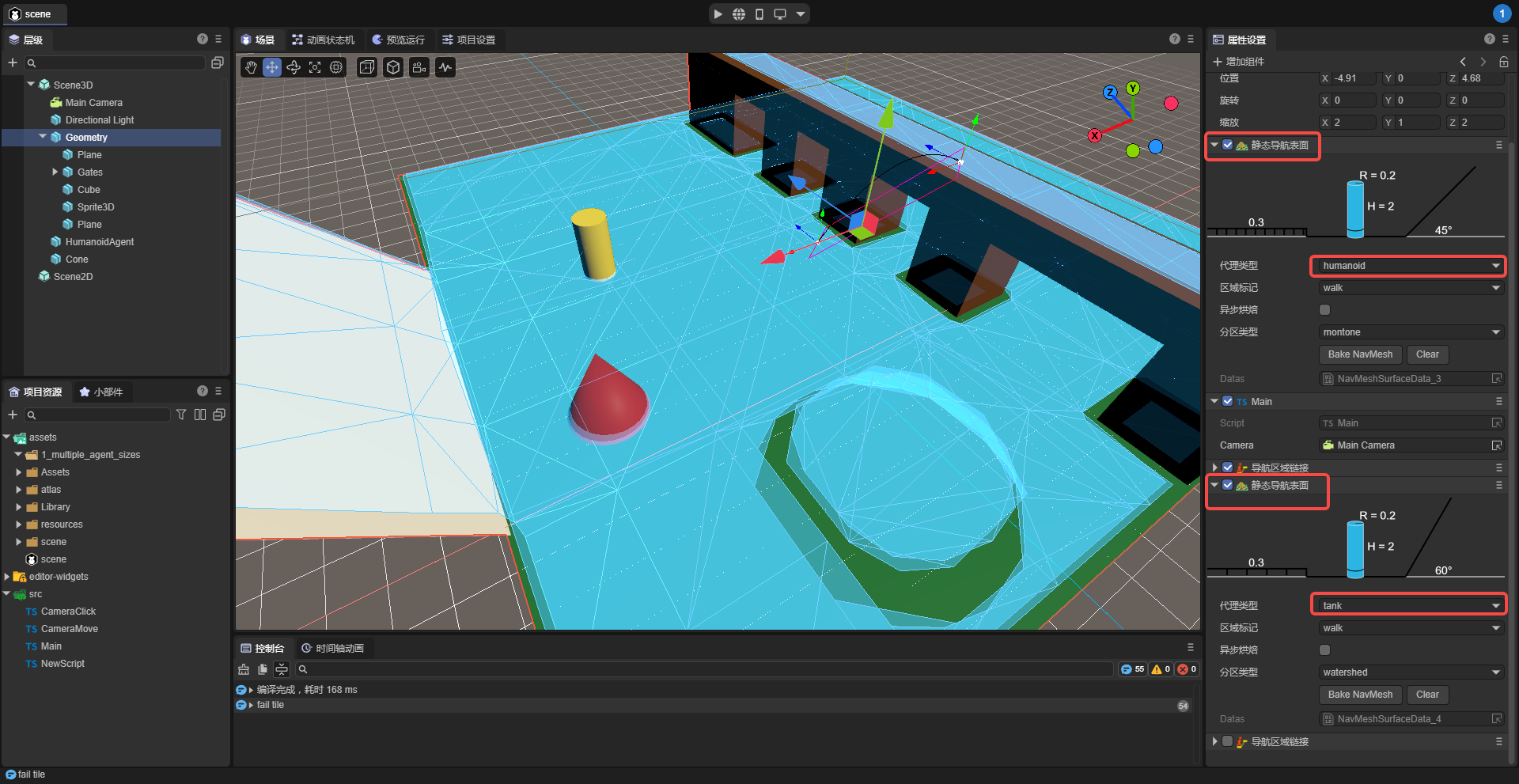Click the first Bake NavMesh button
The image size is (1519, 784).
[1360, 354]
